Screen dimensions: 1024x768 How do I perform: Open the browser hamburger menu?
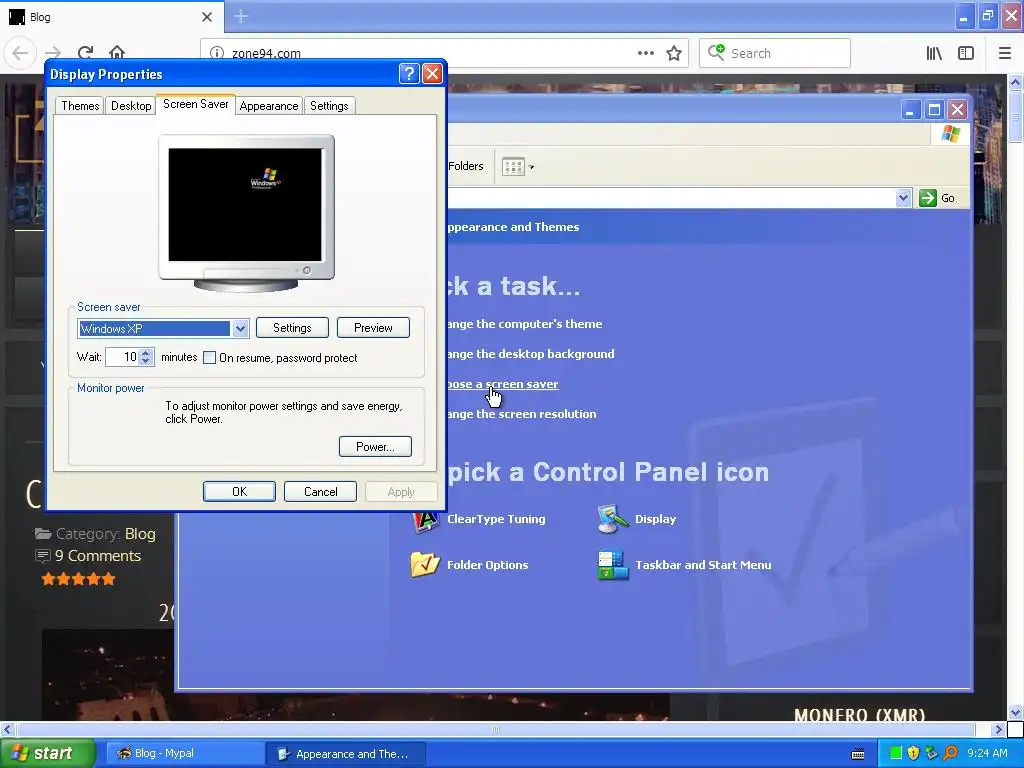coord(1005,54)
